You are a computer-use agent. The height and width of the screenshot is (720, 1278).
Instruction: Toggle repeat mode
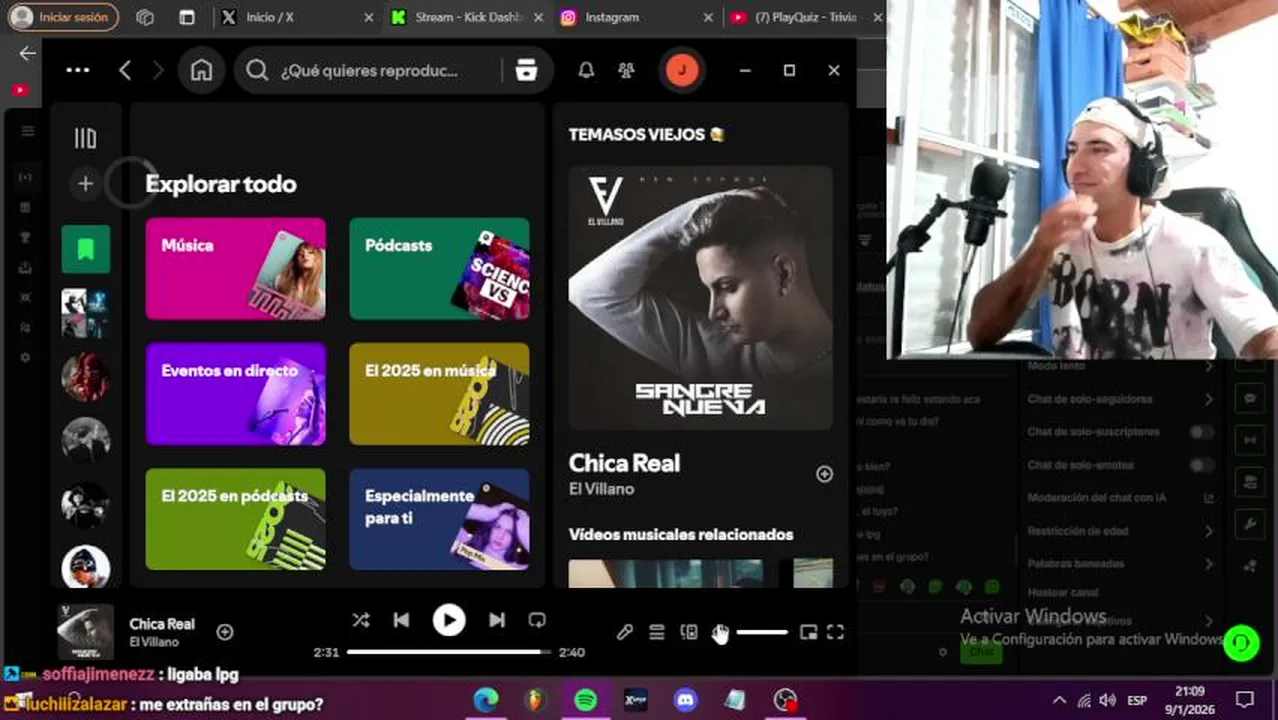537,620
